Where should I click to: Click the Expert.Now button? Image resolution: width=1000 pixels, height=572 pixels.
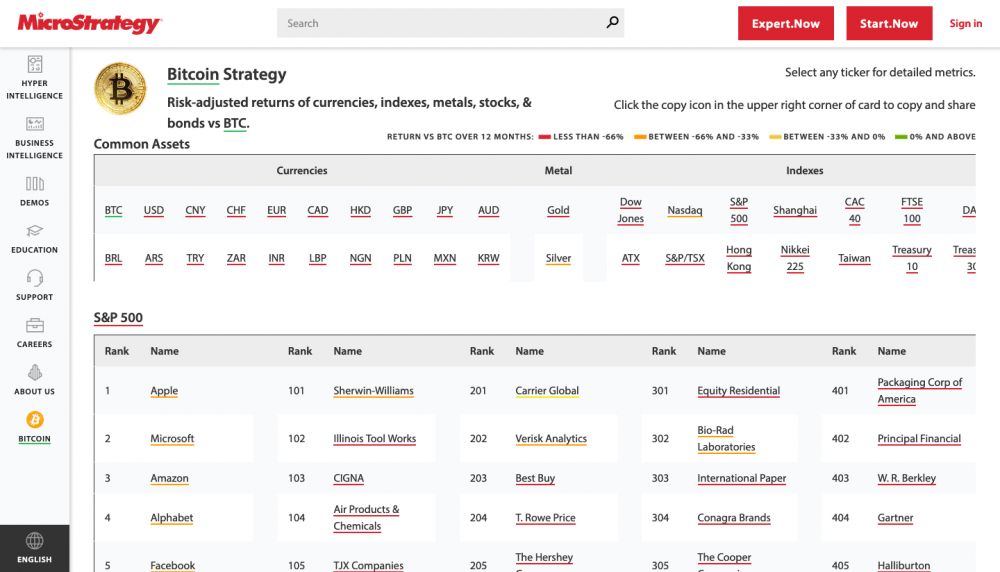click(786, 24)
